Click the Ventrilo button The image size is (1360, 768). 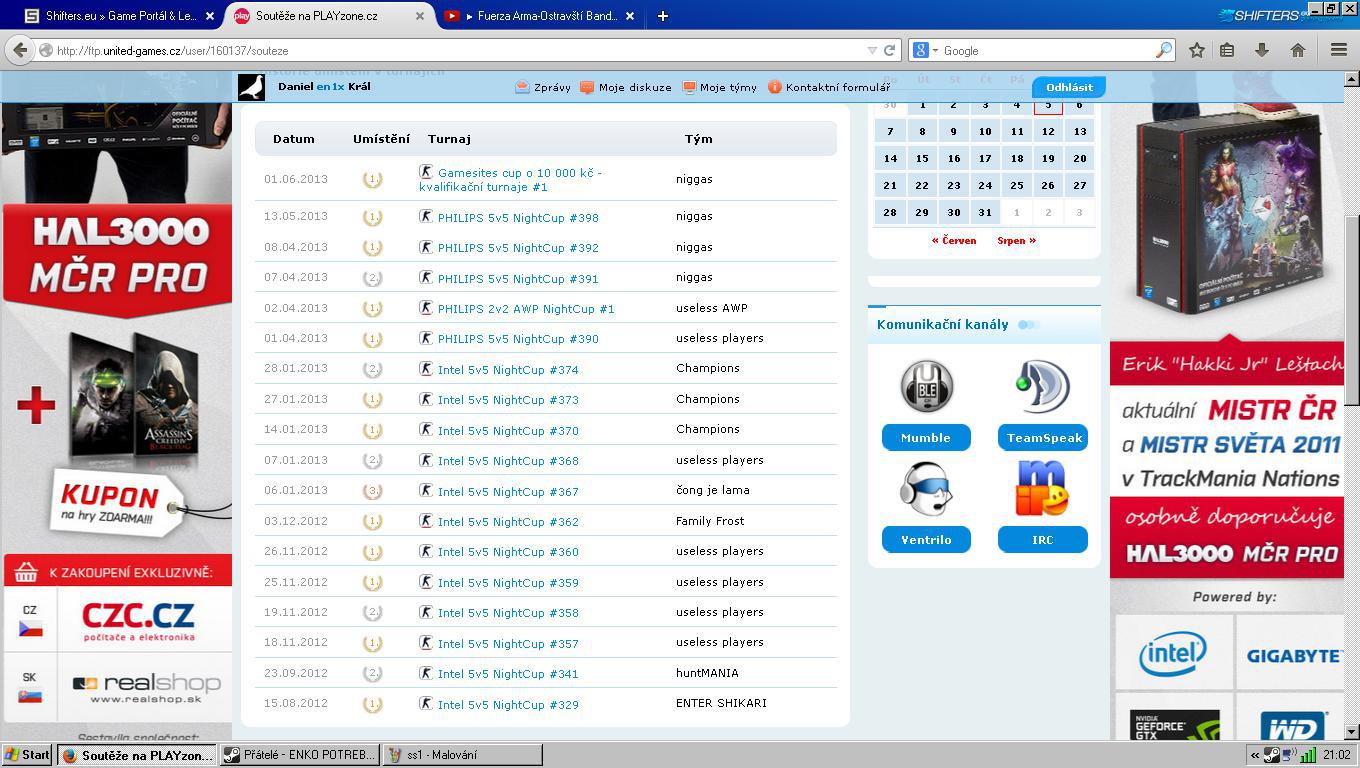(926, 539)
